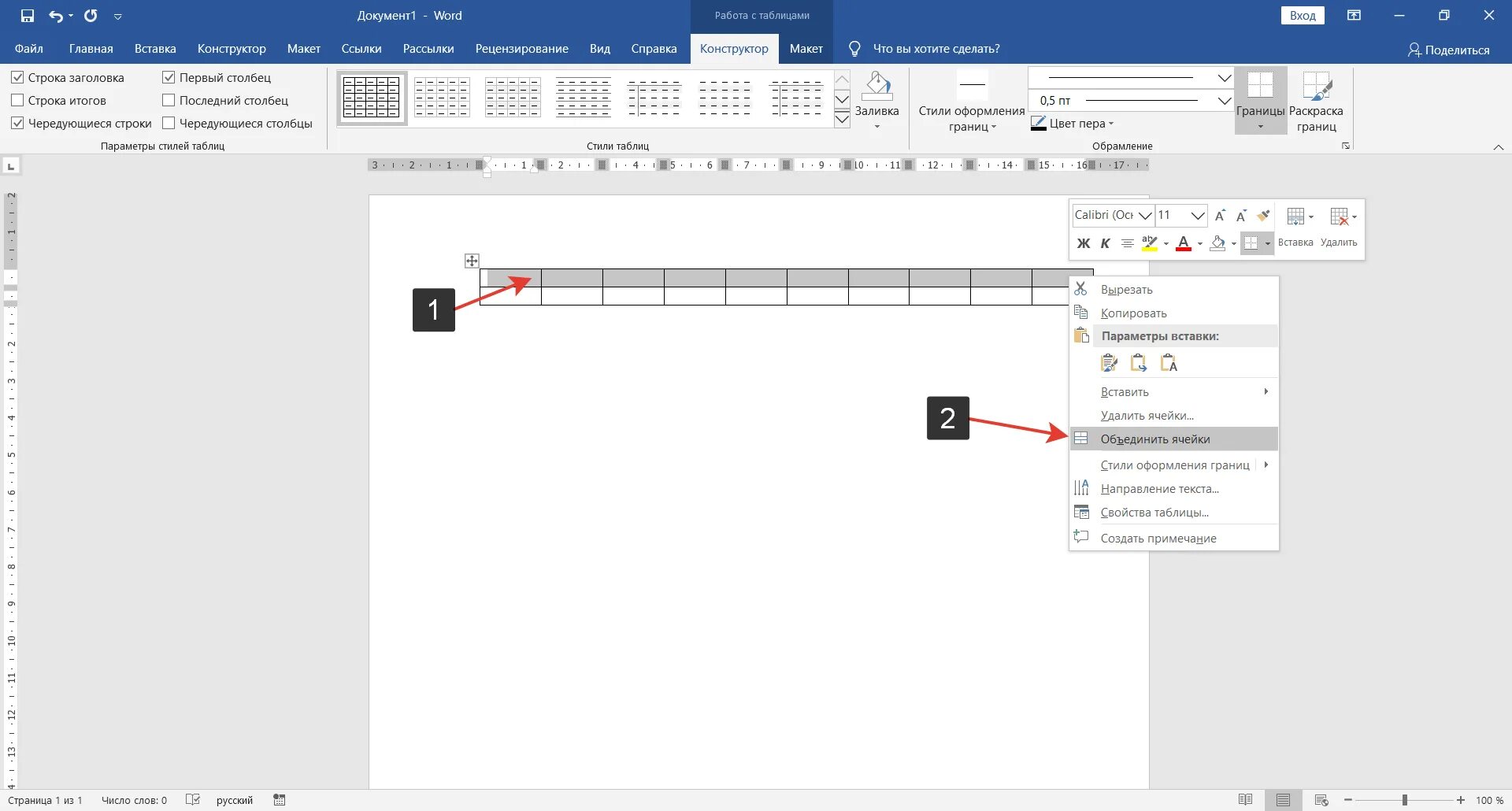Open Направление текста dialog
1512x811 pixels.
click(x=1173, y=489)
